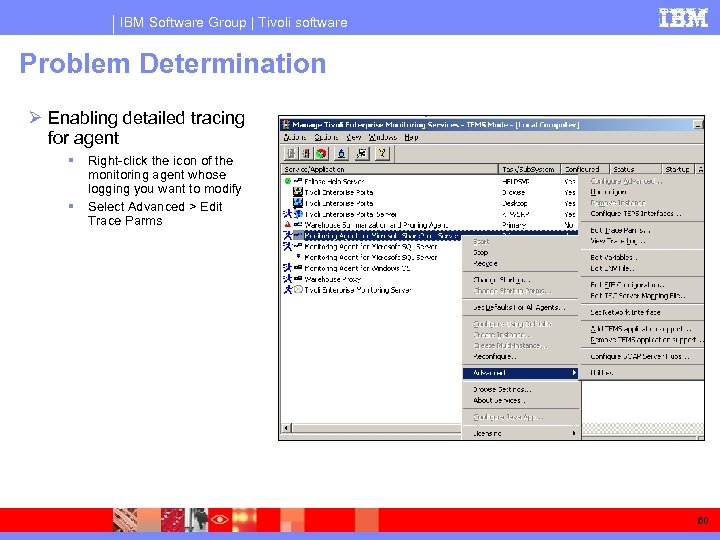
Task: Select the Eclipse Help Server row text
Action: pos(334,181)
